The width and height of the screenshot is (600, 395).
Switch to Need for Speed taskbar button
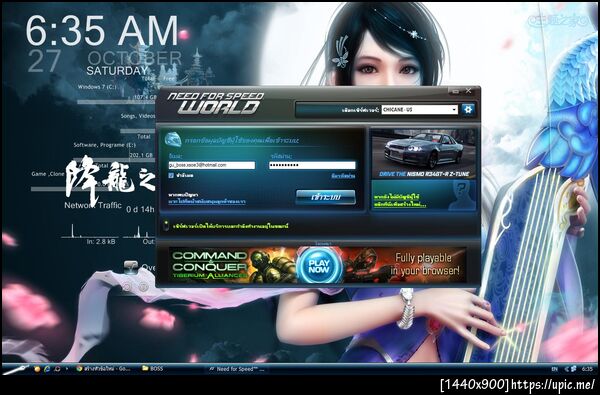click(x=237, y=369)
